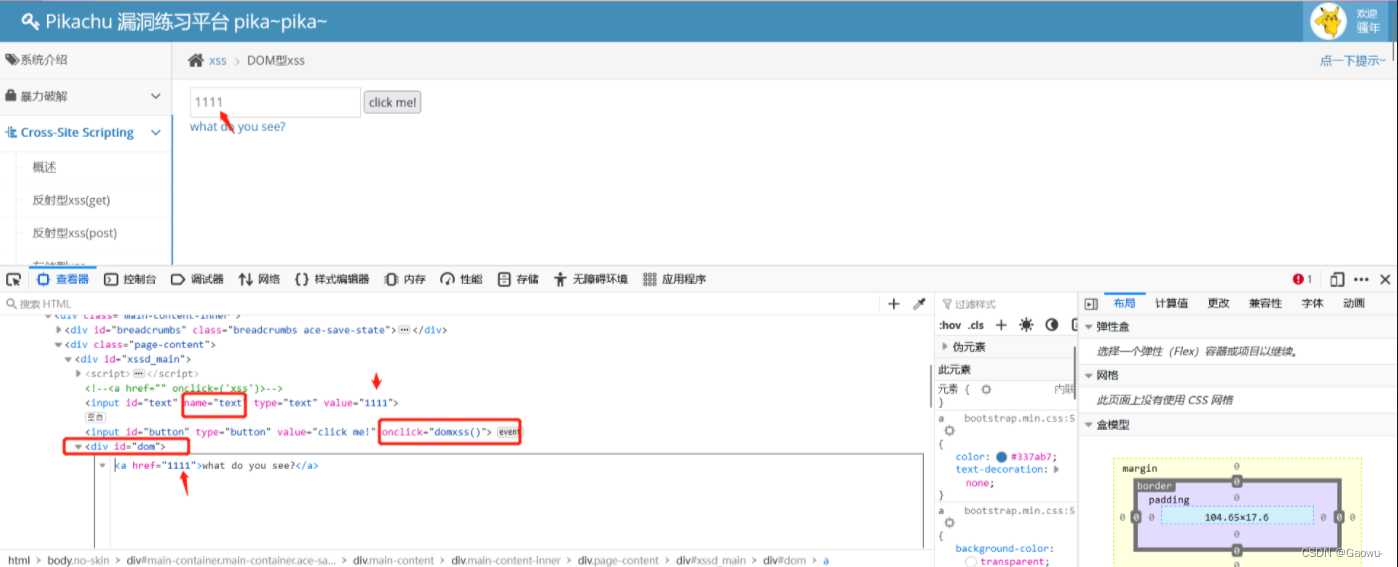Open the 应用程序 application tab
This screenshot has width=1398, height=567.
(x=675, y=279)
